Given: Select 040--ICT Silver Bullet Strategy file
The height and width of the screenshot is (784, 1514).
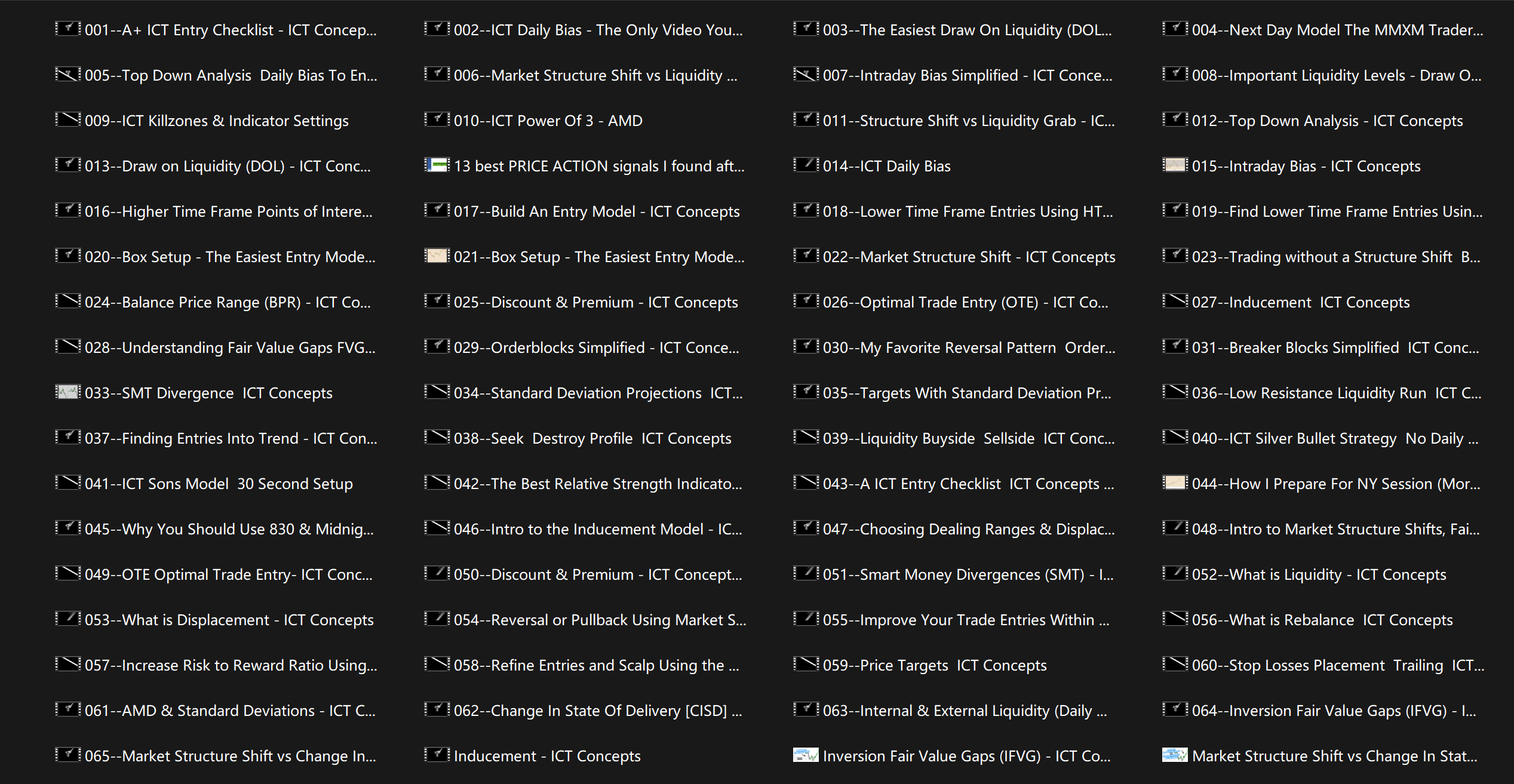Looking at the screenshot, I should point(1335,438).
